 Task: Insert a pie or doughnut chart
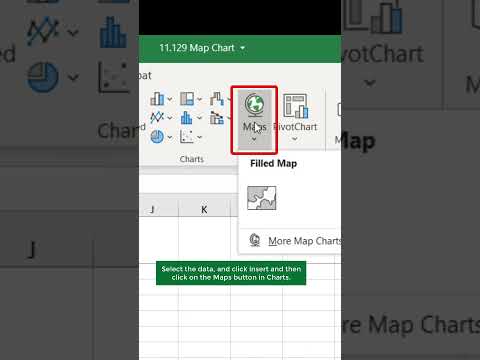point(157,137)
